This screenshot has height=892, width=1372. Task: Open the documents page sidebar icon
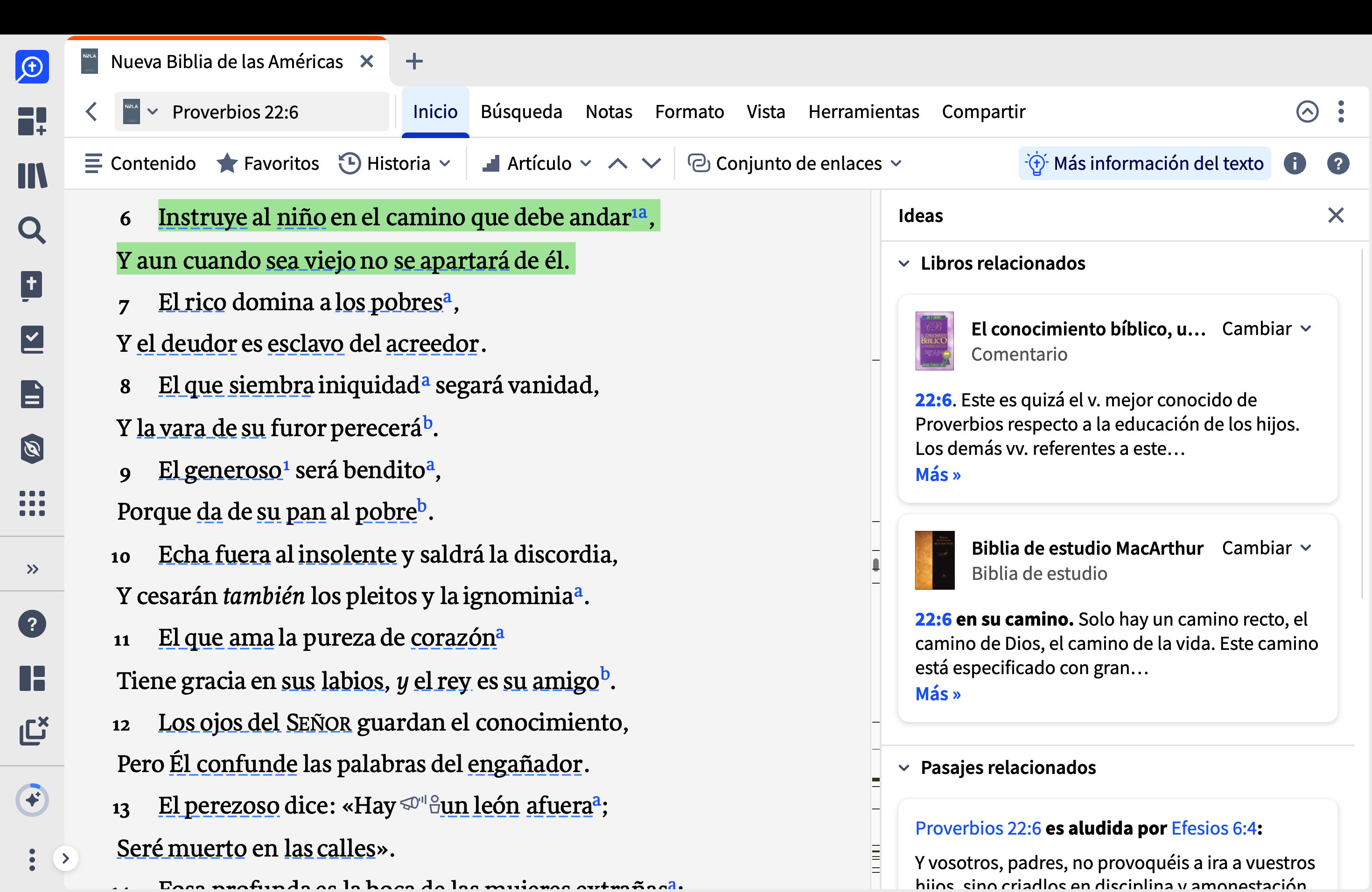32,395
